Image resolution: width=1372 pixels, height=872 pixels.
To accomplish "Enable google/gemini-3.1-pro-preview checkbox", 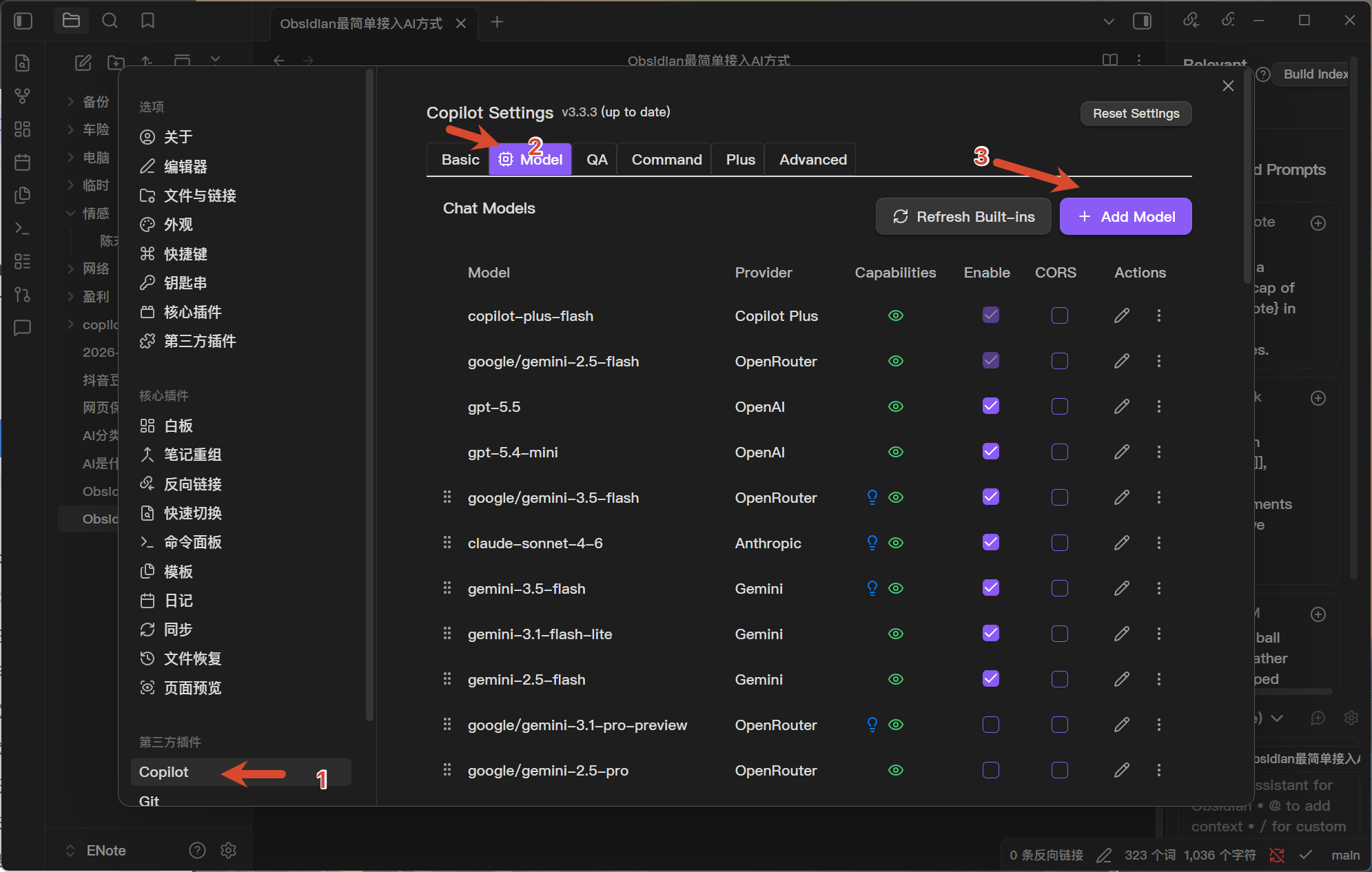I will [x=991, y=725].
